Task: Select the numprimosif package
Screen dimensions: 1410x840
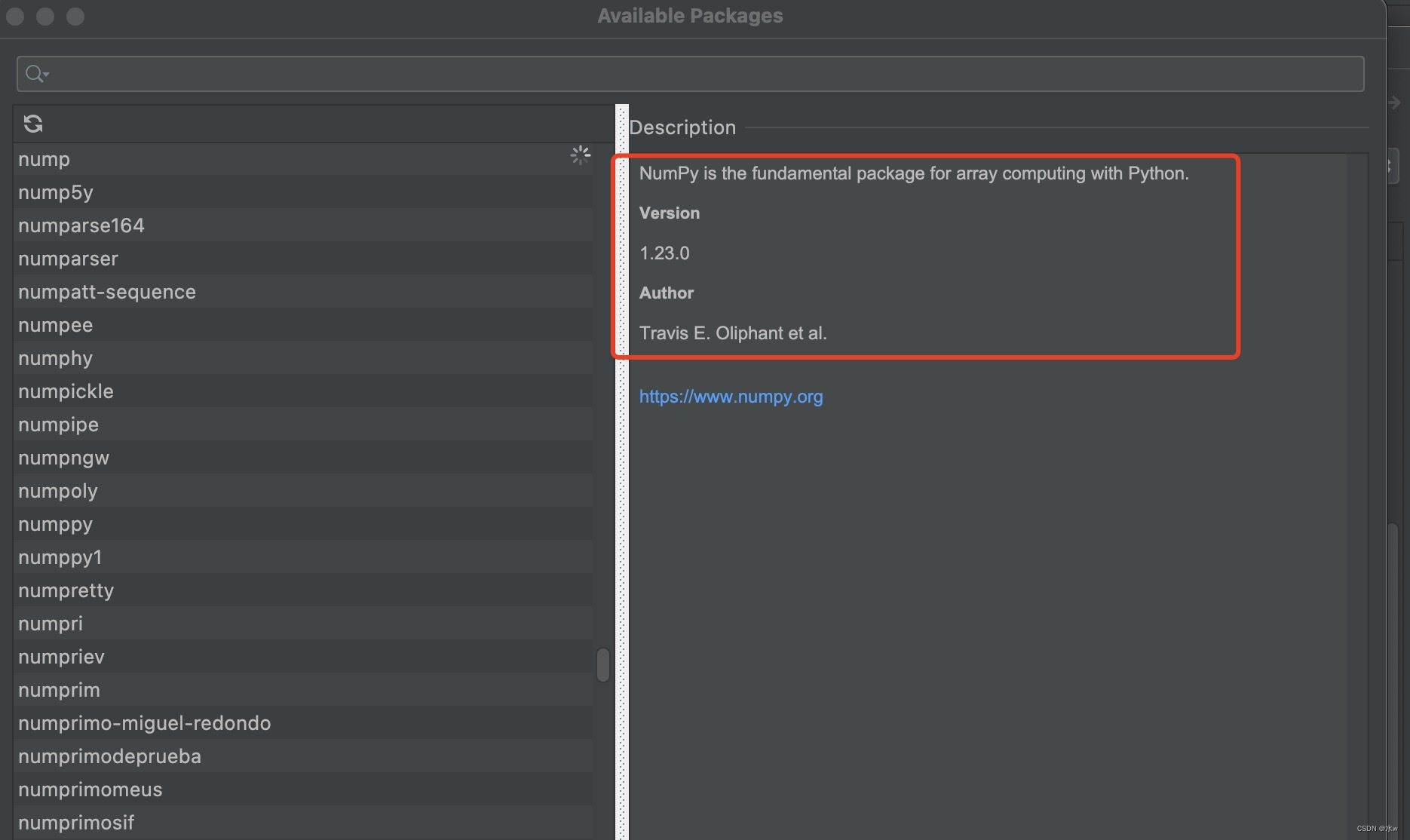Action: pyautogui.click(x=303, y=823)
